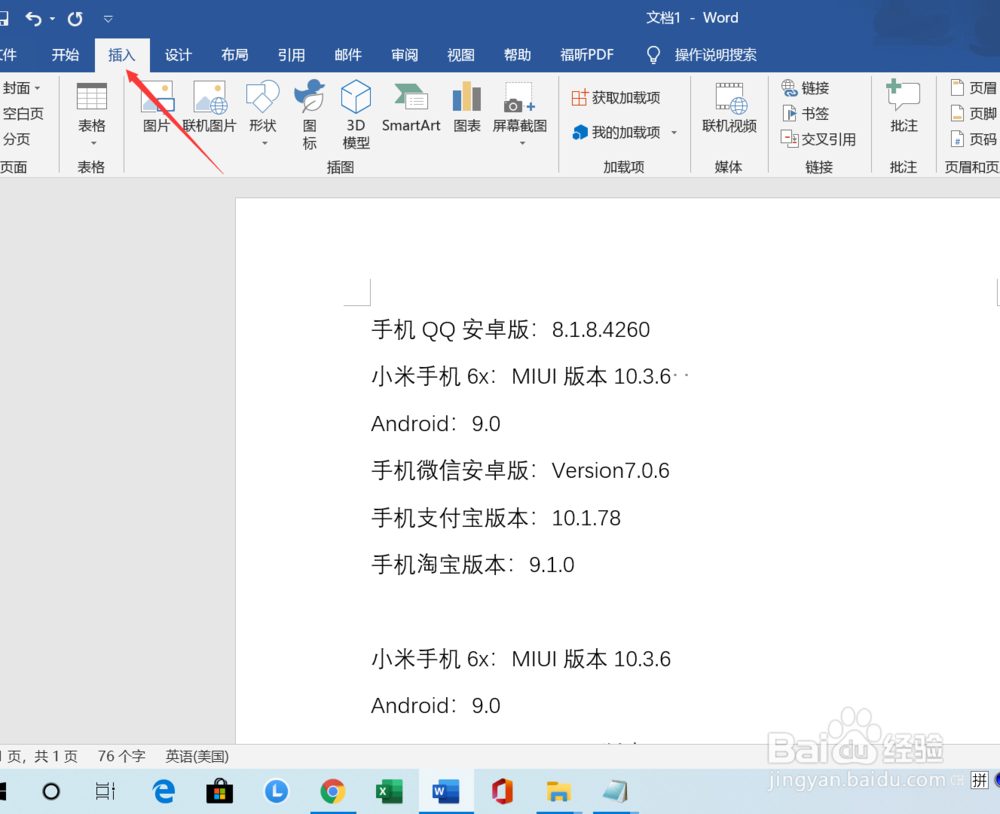Insert a 空白页 blank page

[x=22, y=114]
